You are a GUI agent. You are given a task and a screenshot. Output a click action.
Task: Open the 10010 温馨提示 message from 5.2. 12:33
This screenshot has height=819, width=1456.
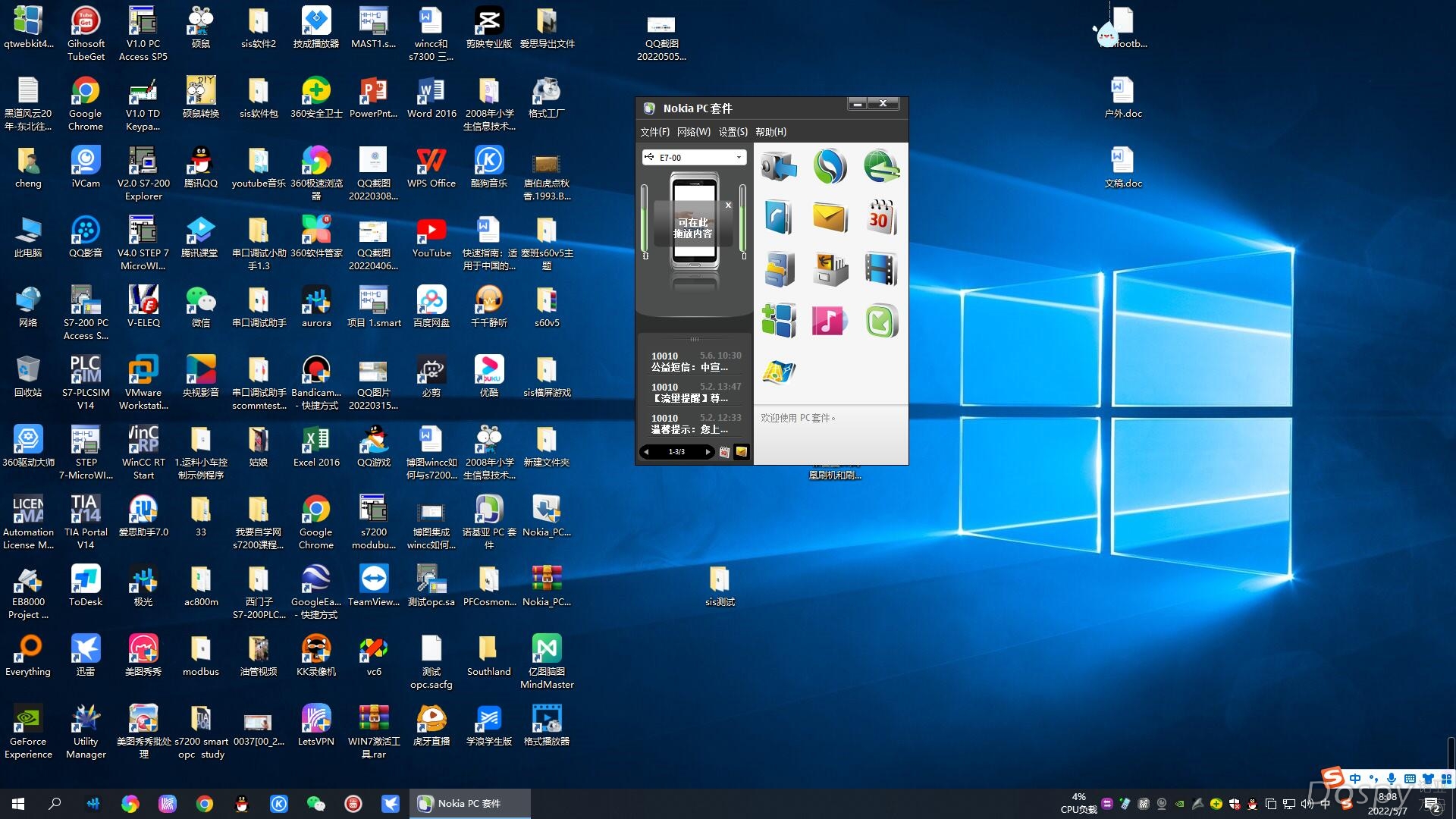pos(695,423)
